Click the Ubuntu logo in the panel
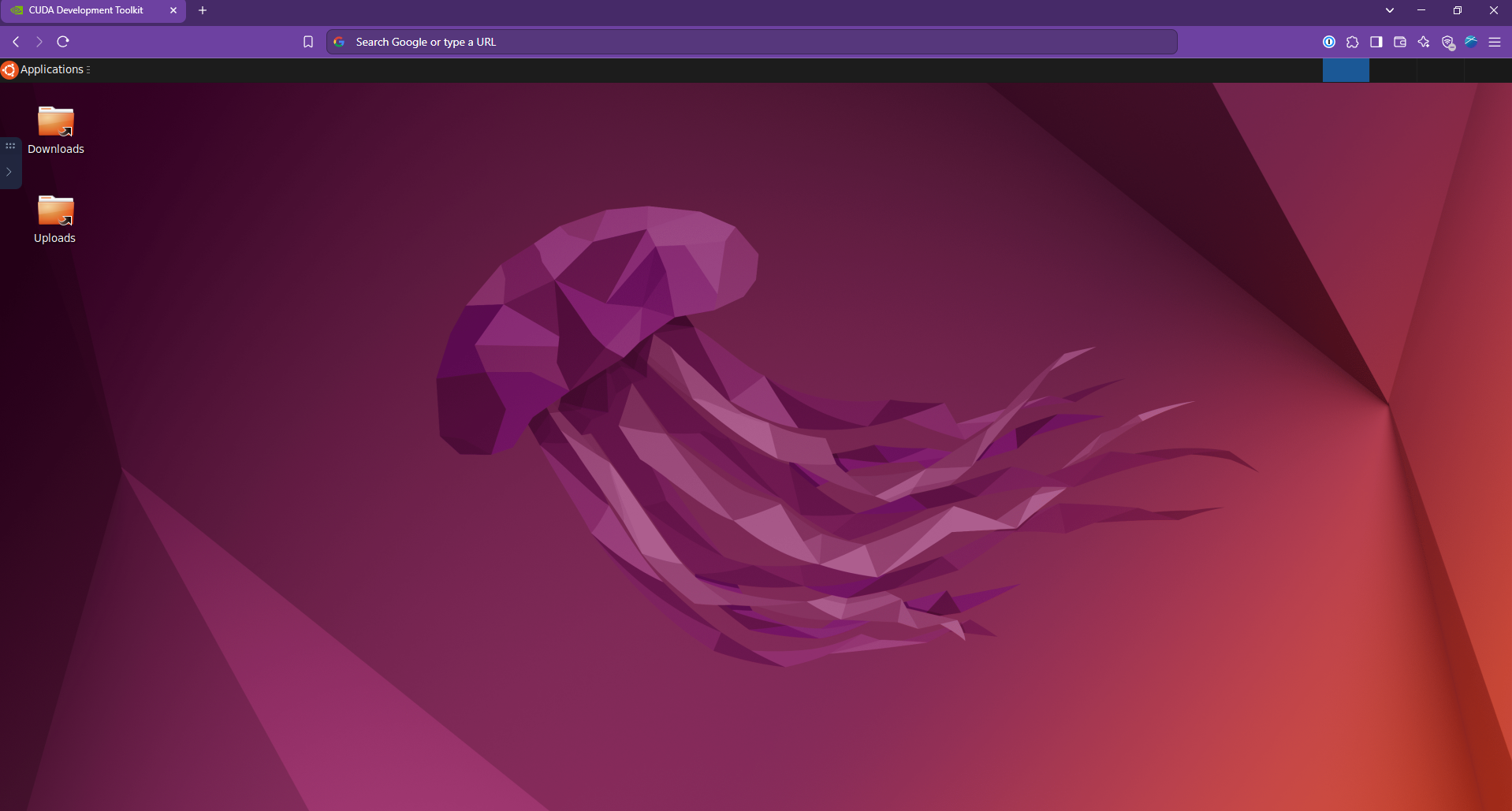1512x811 pixels. point(9,70)
